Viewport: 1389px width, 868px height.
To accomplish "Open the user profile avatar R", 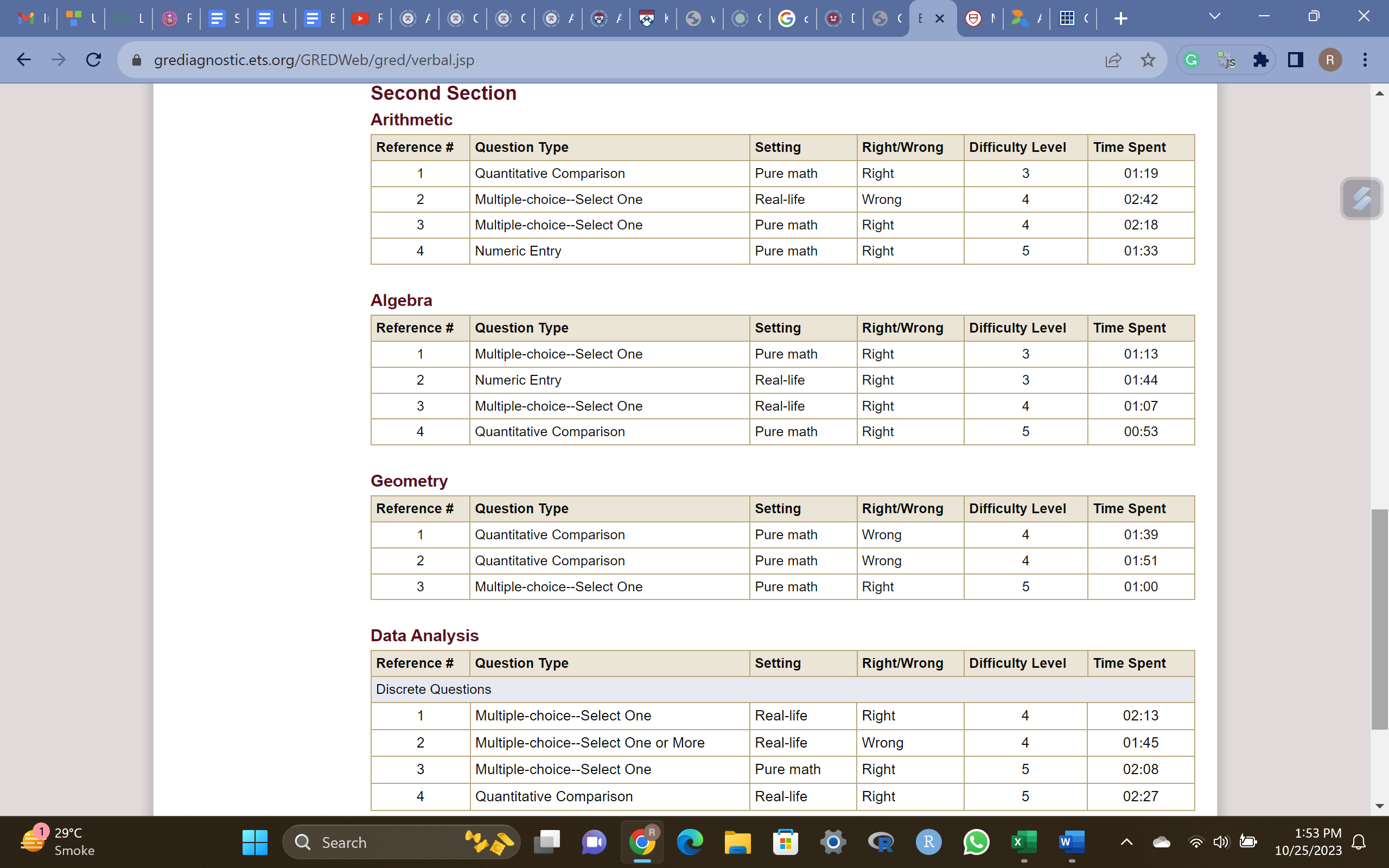I will 1330,60.
